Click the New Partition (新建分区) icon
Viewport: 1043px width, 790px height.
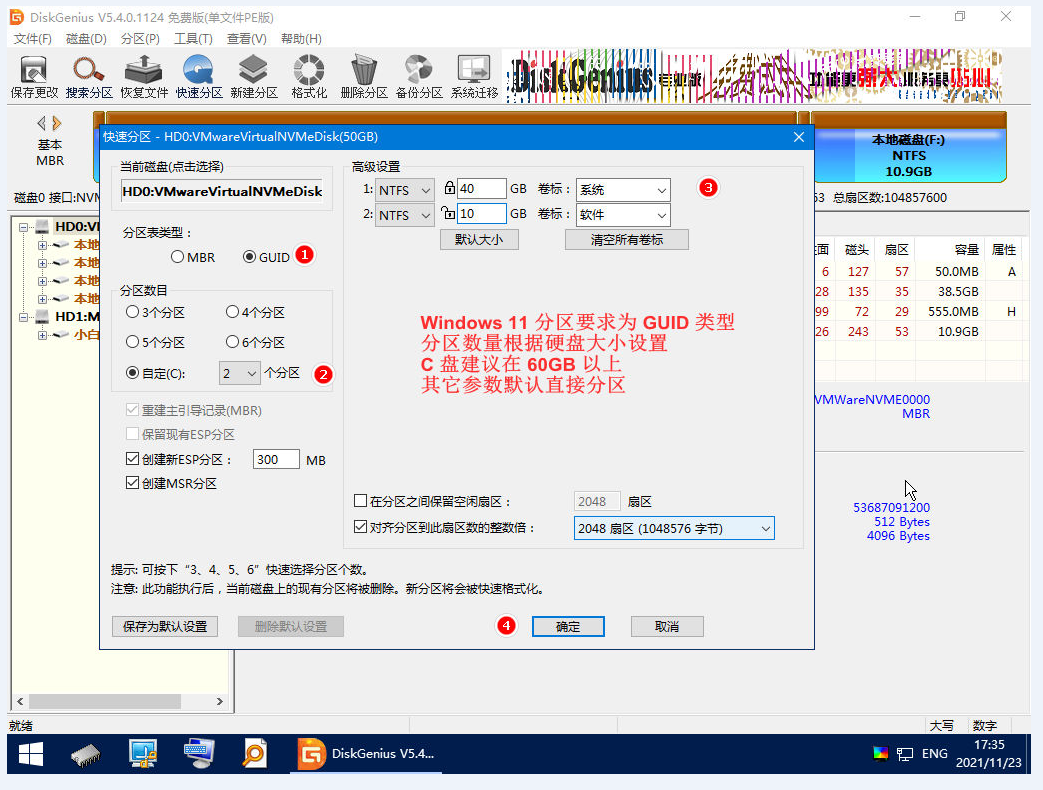coord(253,76)
